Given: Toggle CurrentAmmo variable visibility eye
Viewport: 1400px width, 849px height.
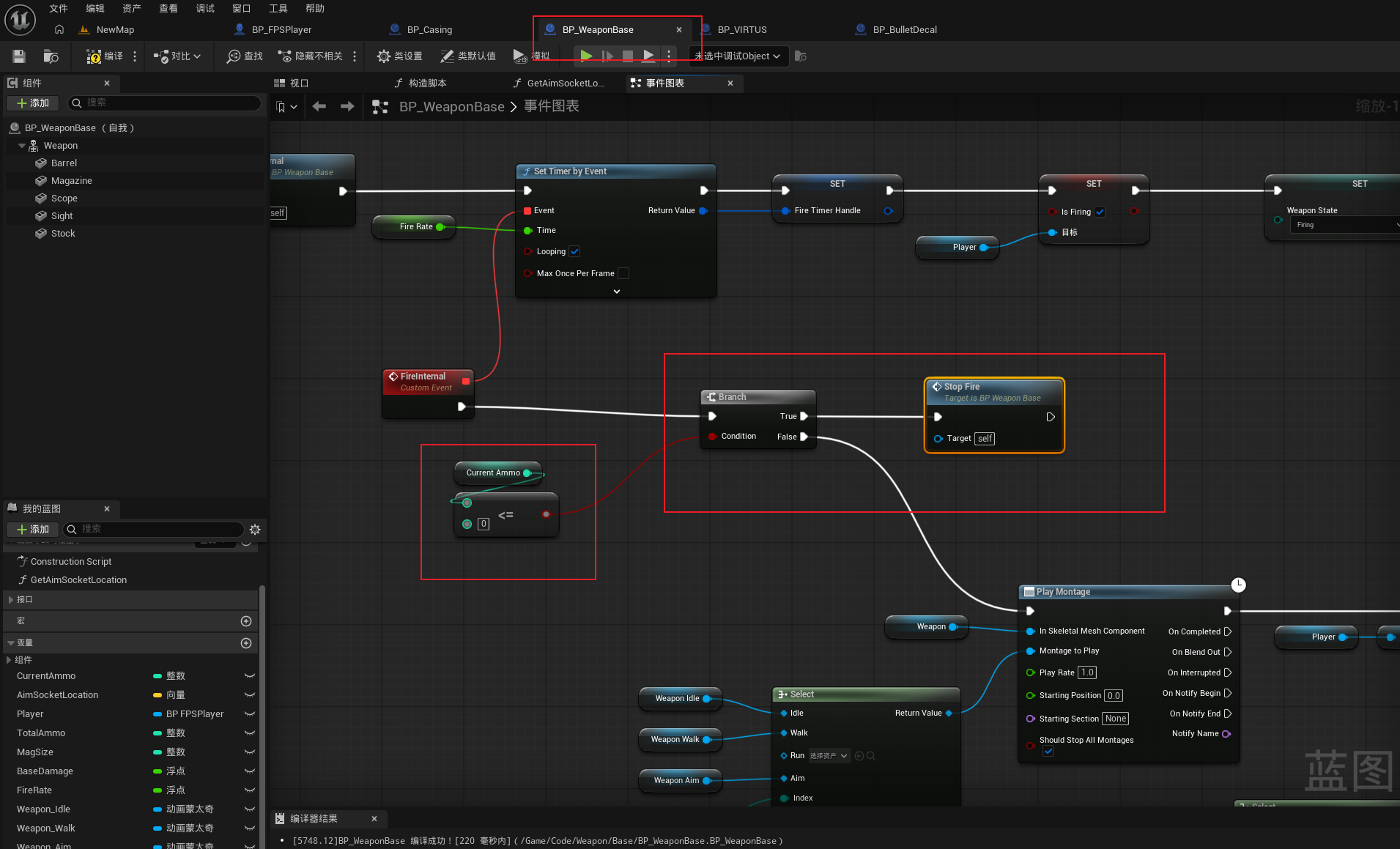Looking at the screenshot, I should pos(250,676).
